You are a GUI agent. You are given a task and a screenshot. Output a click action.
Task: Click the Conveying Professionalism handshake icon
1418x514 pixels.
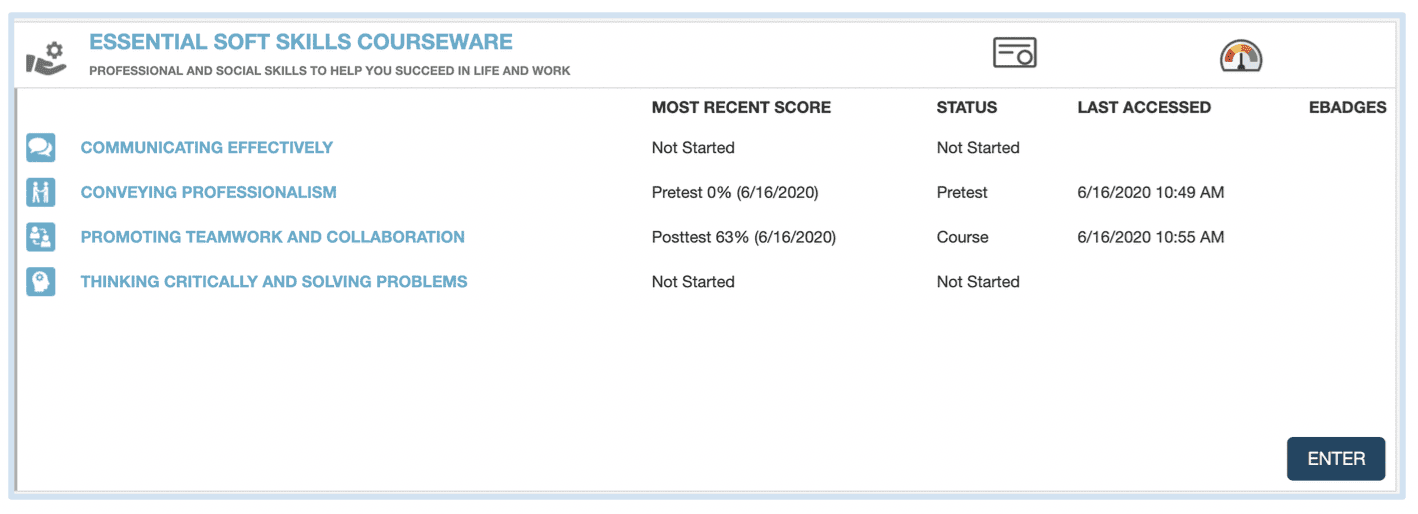(x=41, y=192)
